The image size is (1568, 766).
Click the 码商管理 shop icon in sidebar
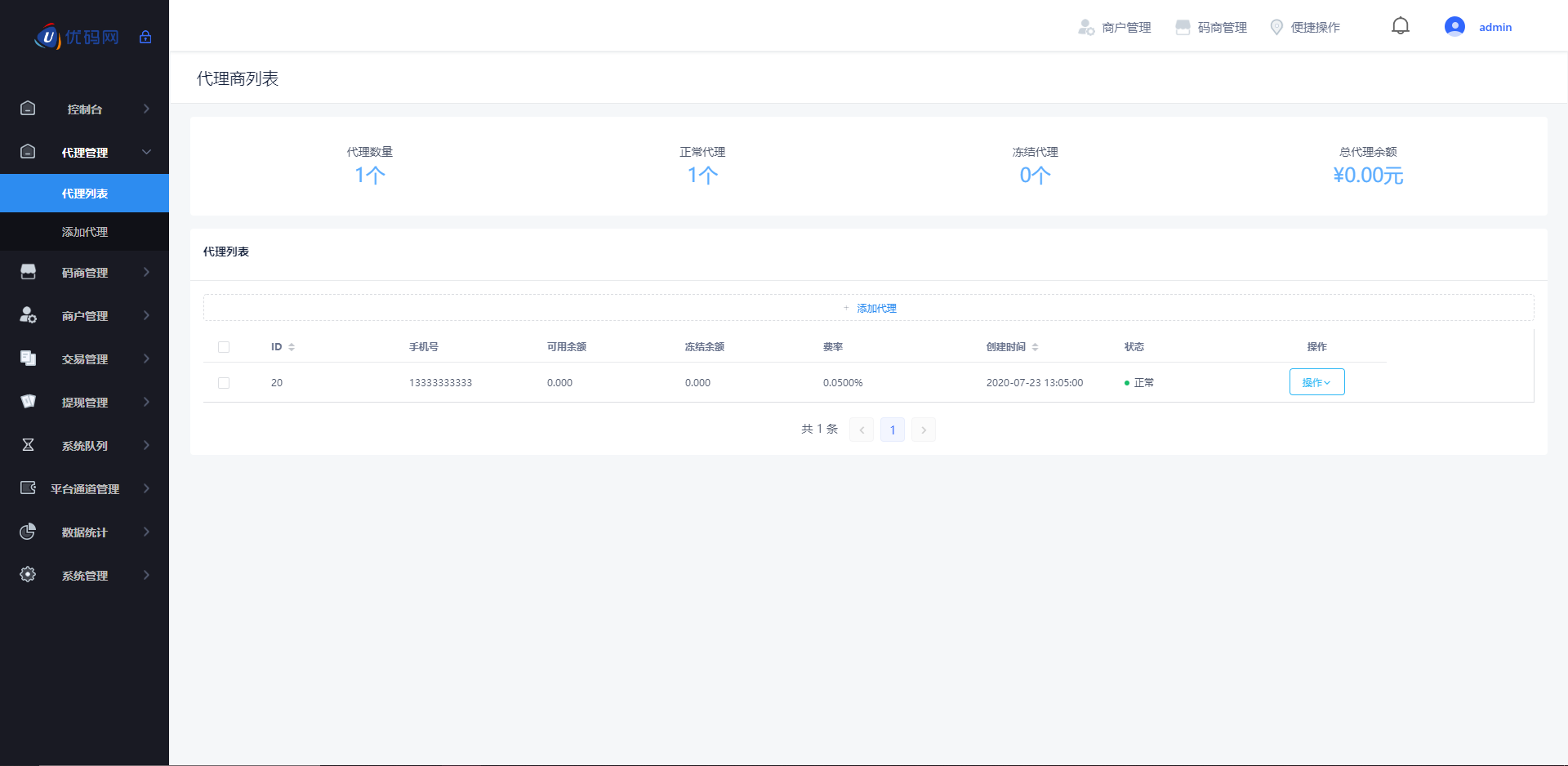click(x=28, y=272)
